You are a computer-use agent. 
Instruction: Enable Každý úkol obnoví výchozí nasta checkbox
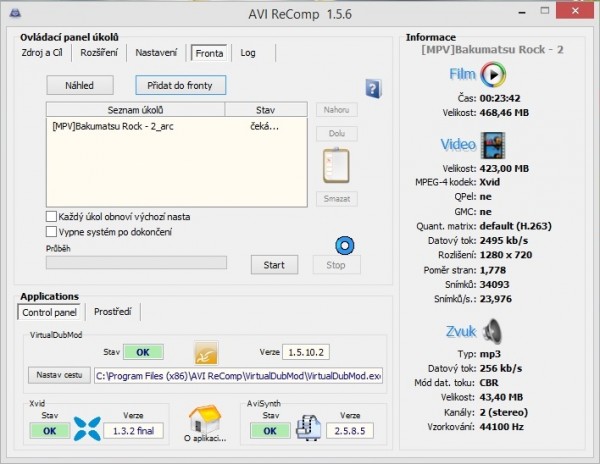pos(51,217)
